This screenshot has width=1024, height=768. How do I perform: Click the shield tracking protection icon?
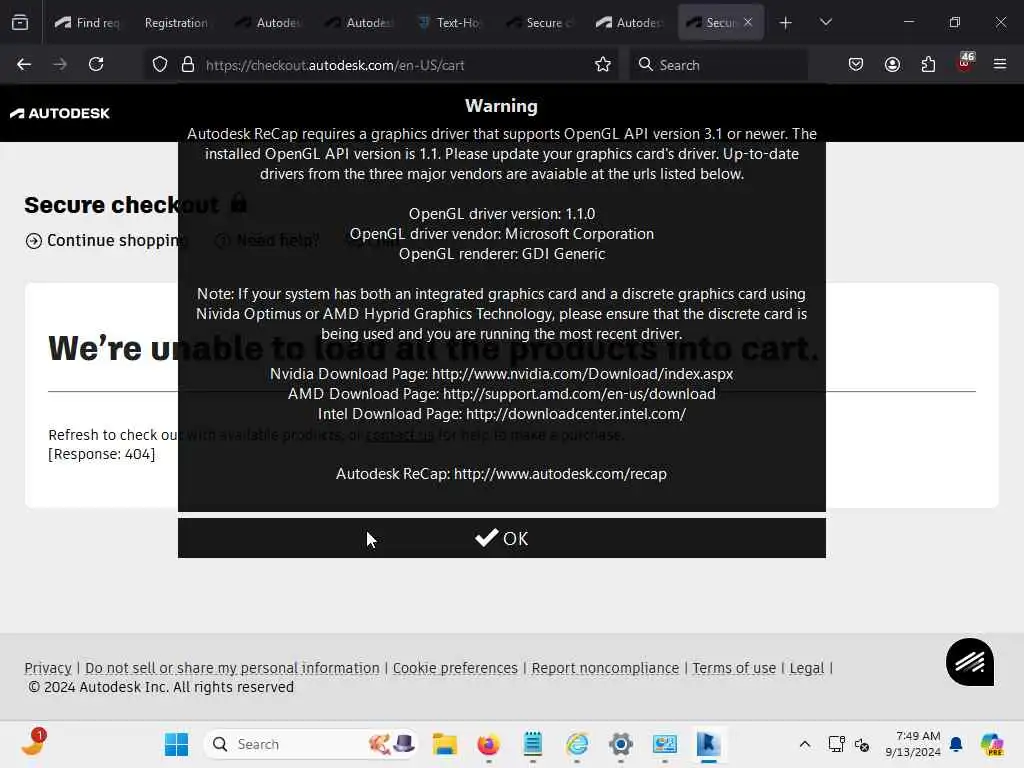click(160, 65)
